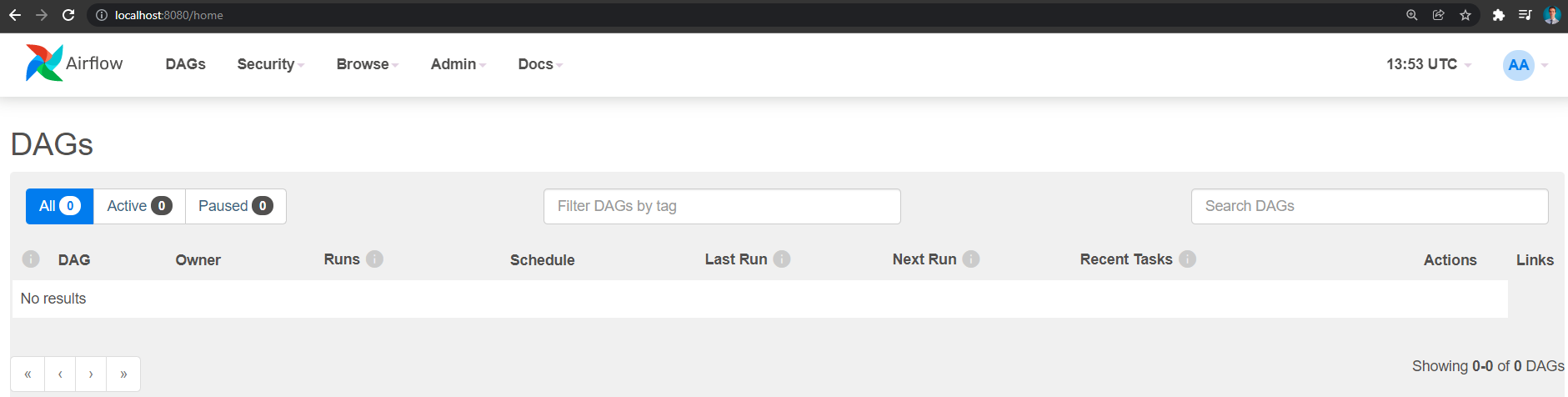The image size is (1568, 397).
Task: Reload the page in the browser
Action: point(68,15)
